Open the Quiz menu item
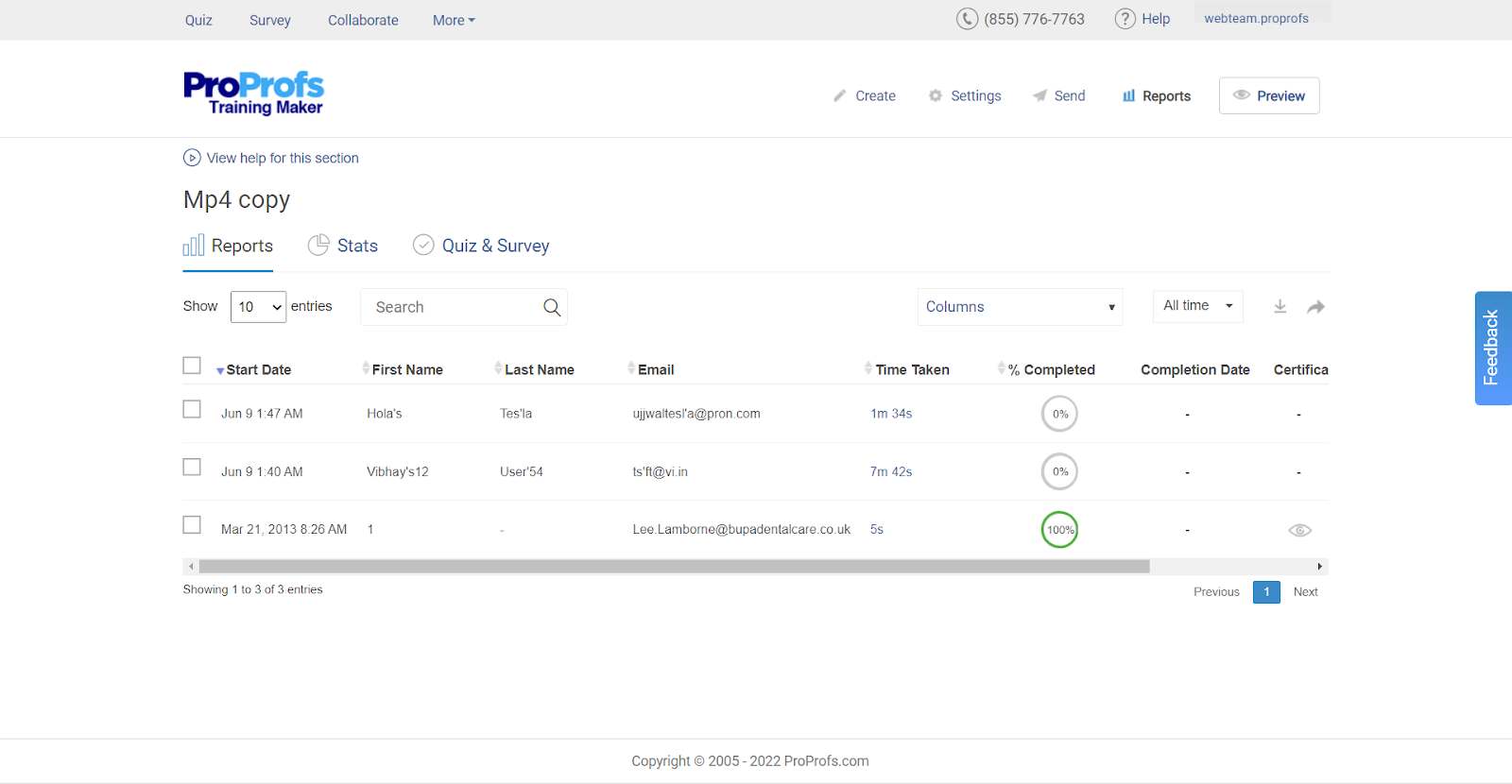This screenshot has height=784, width=1512. 198,20
